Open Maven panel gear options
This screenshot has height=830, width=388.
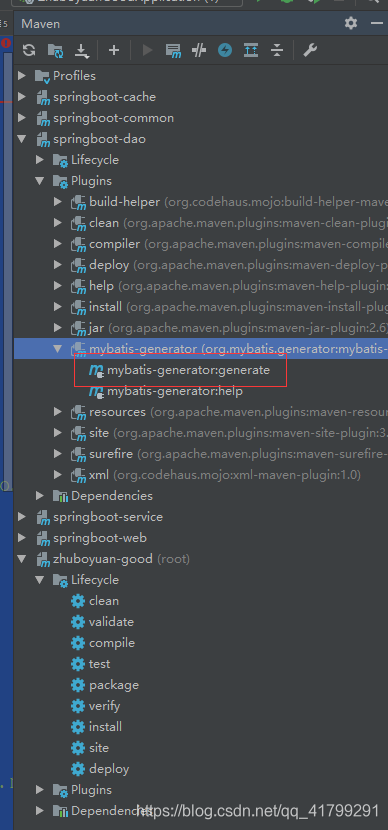(x=351, y=23)
